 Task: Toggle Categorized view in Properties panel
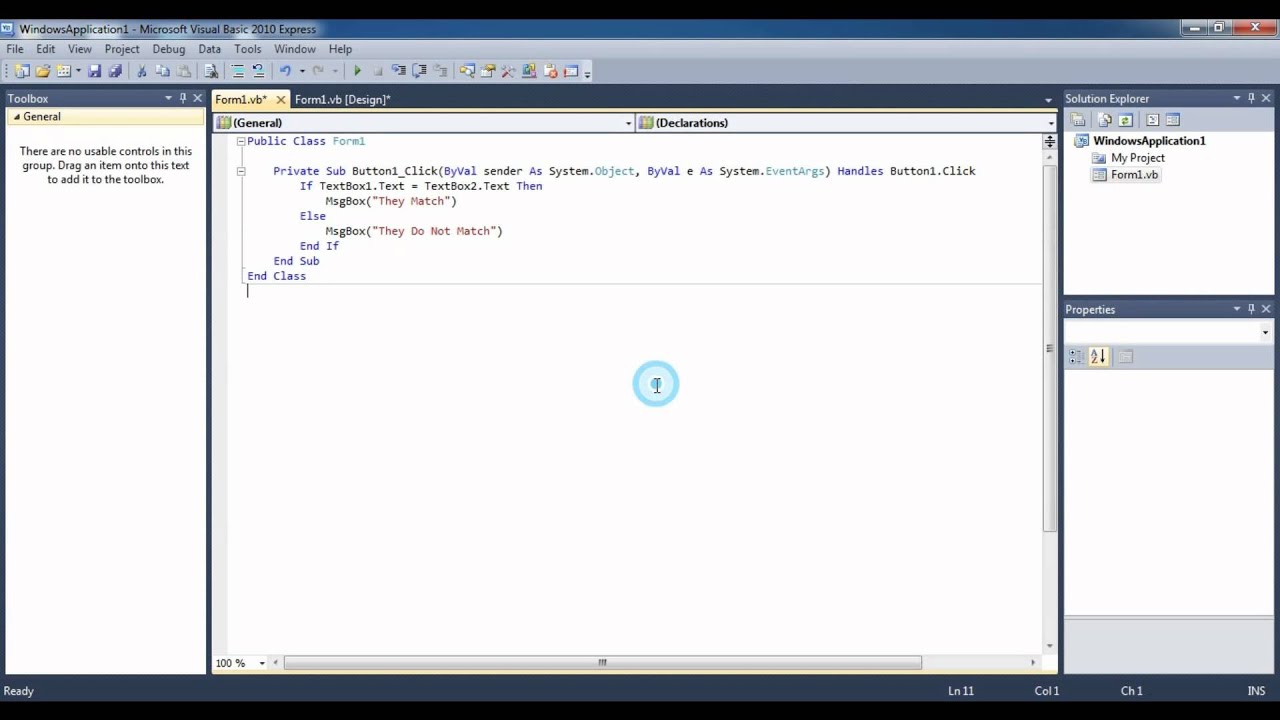click(x=1076, y=356)
